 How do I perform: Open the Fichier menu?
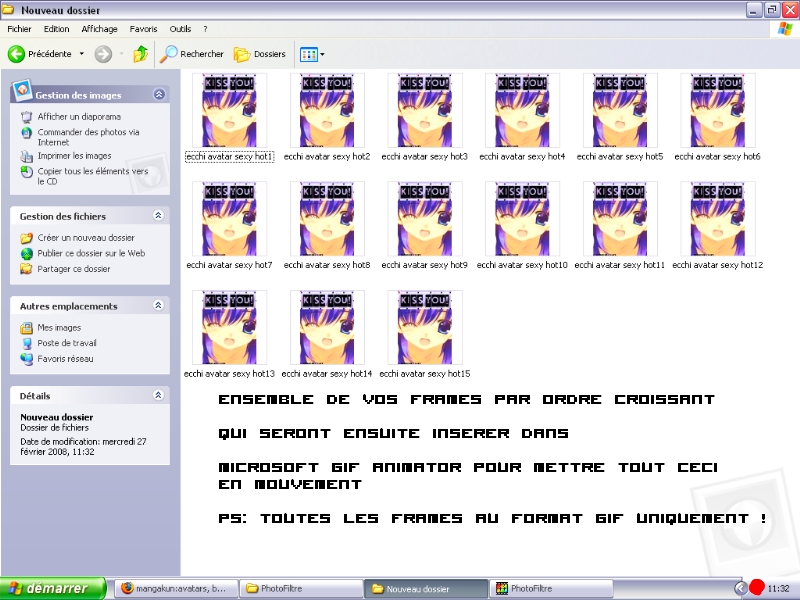(x=19, y=29)
